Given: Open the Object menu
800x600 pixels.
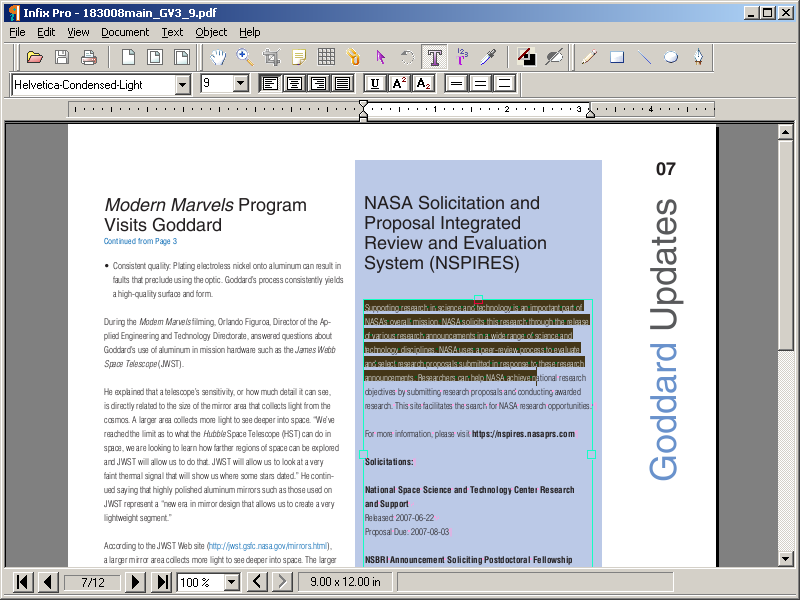Looking at the screenshot, I should 211,32.
